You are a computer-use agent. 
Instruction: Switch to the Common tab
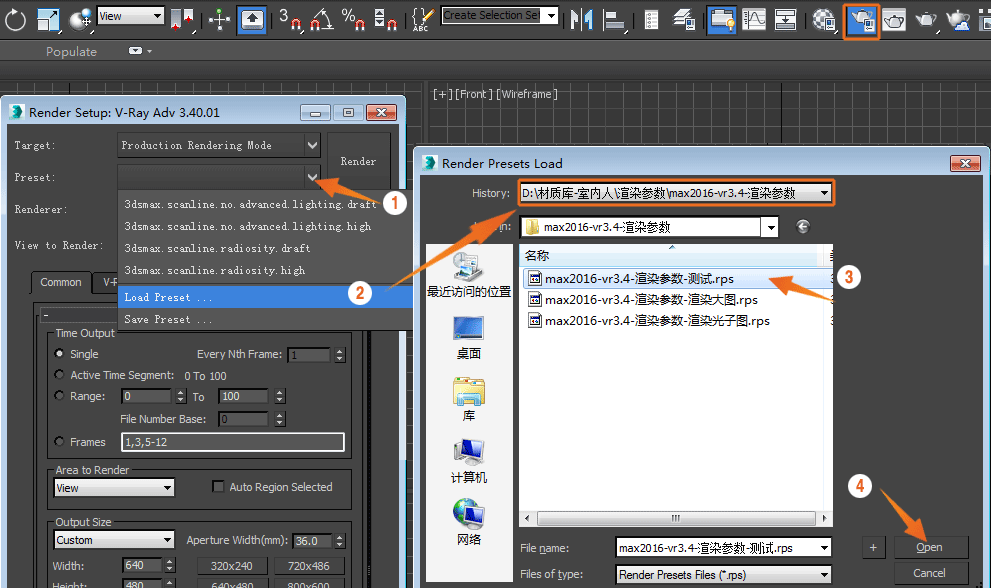61,282
